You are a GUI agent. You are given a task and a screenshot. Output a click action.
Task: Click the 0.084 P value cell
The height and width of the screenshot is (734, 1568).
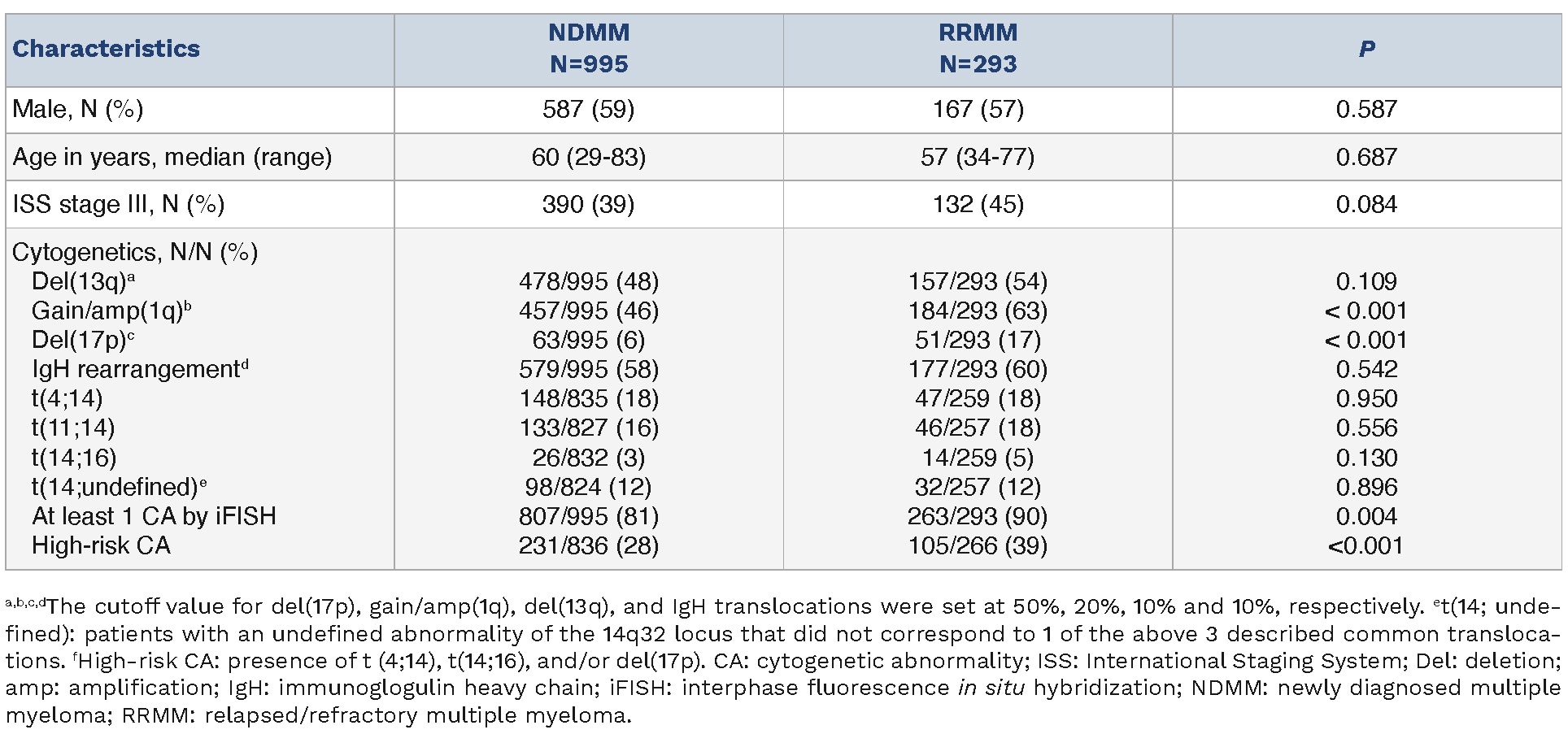coord(1366,204)
